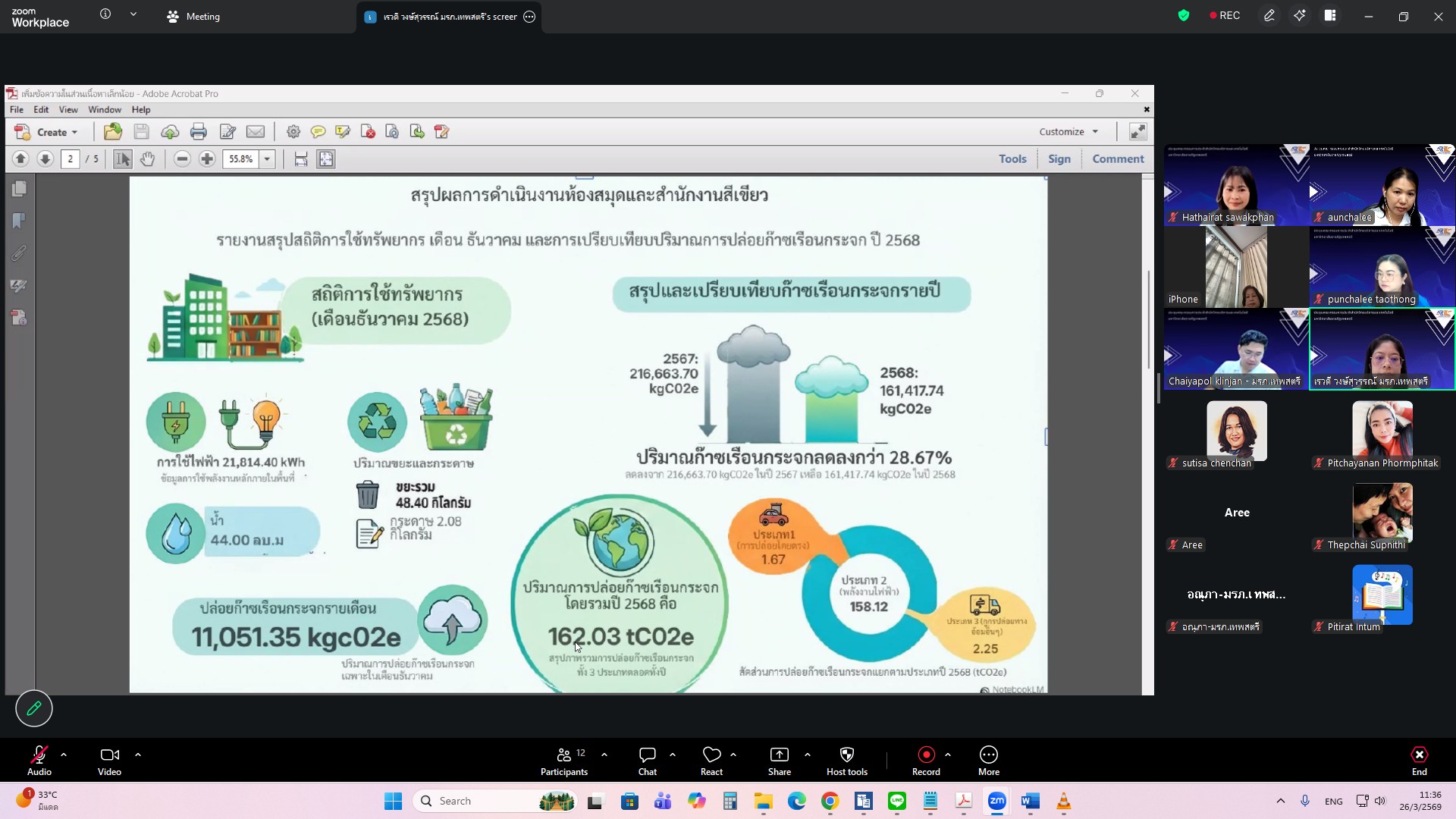Open the Participants panel
The width and height of the screenshot is (1456, 819).
point(563,760)
